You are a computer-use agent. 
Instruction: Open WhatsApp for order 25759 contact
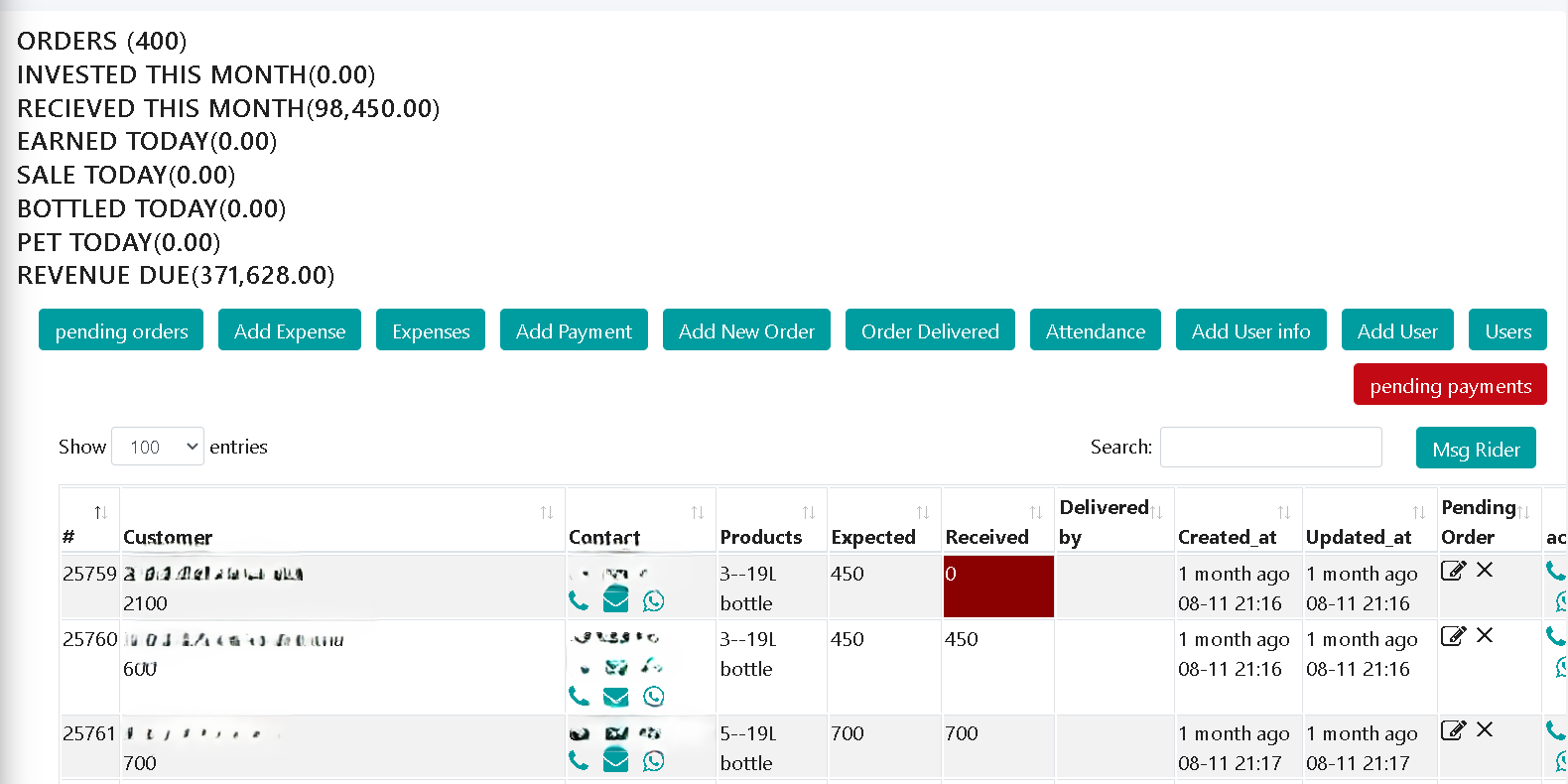(654, 600)
